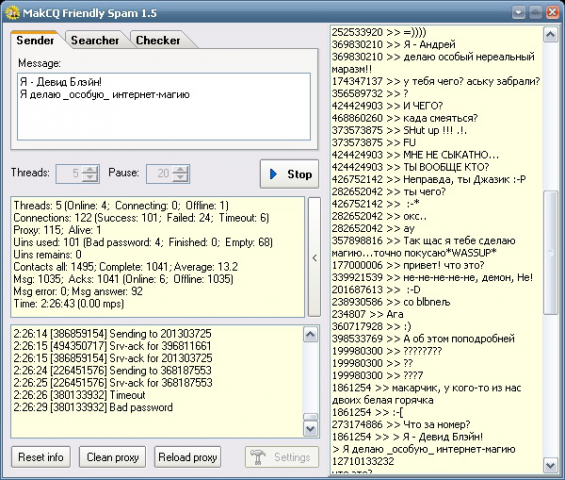The image size is (565, 480).
Task: Click the blue play arrow icon on Stop
Action: pos(273,174)
